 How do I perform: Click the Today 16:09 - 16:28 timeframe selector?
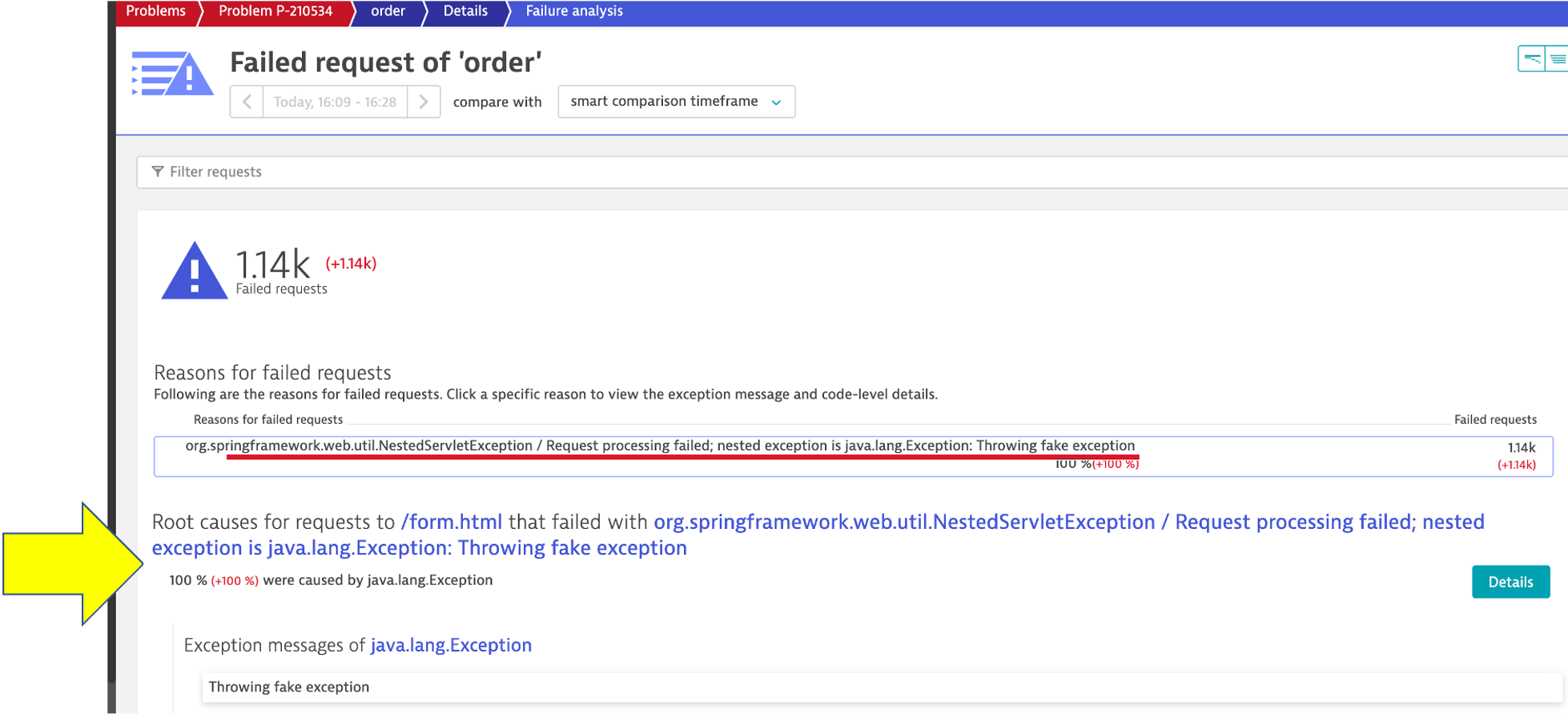335,102
